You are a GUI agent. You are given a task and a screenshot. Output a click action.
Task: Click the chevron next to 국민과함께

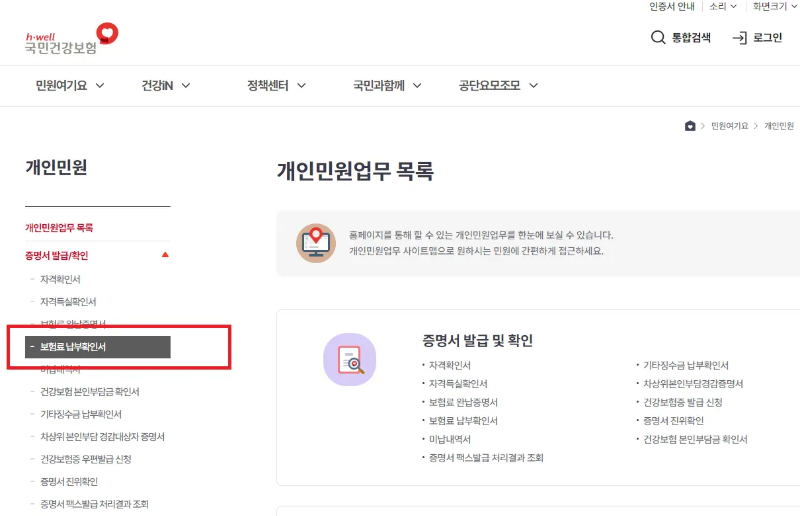(x=417, y=85)
